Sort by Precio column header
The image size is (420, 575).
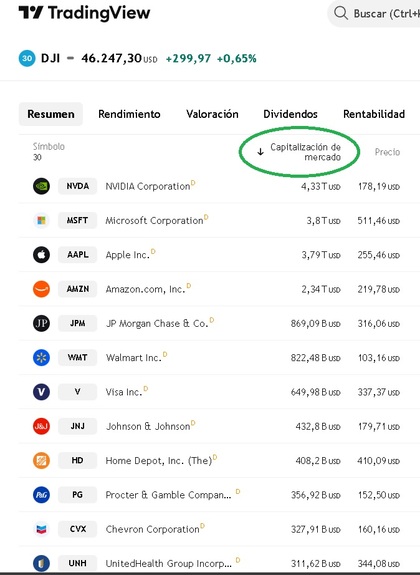[x=387, y=152]
